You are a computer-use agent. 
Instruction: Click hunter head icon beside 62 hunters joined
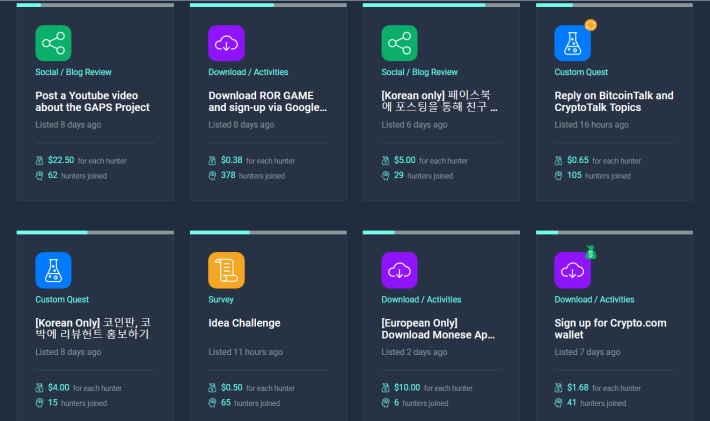point(39,176)
